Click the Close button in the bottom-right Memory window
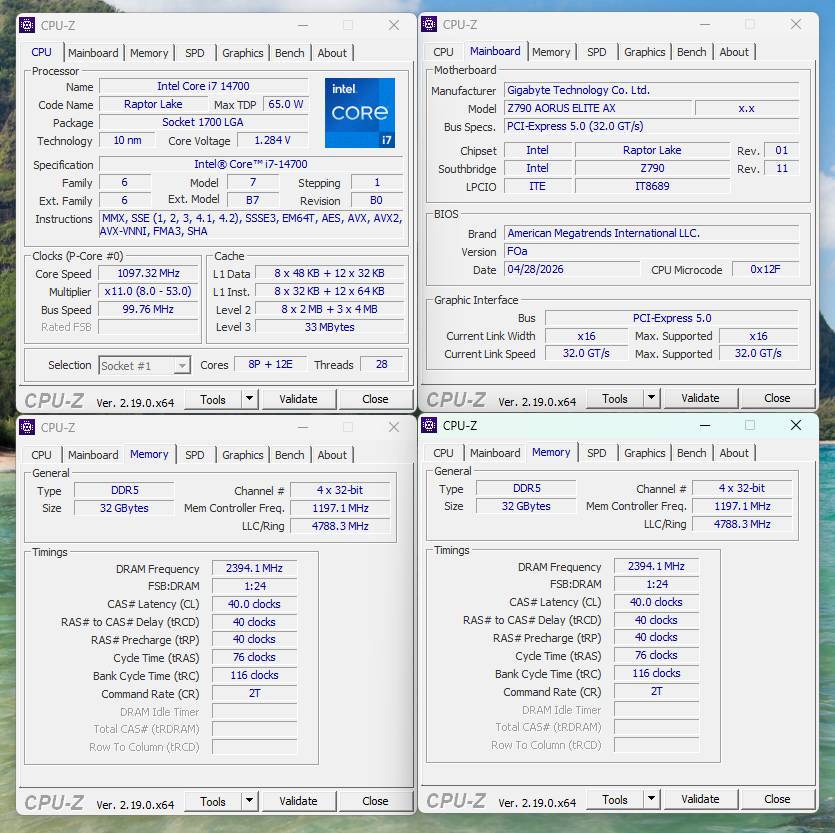835x833 pixels. (777, 799)
